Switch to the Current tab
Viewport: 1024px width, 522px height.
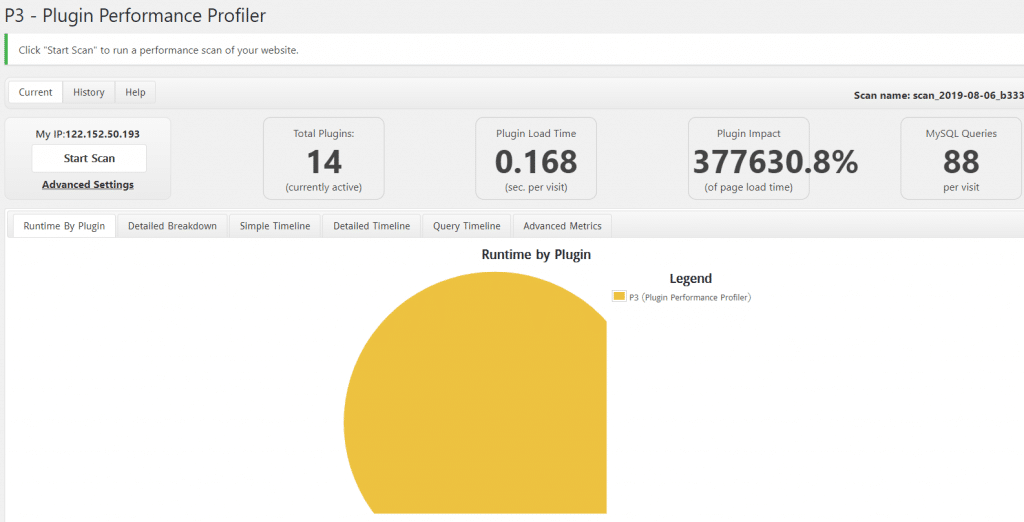pyautogui.click(x=35, y=92)
